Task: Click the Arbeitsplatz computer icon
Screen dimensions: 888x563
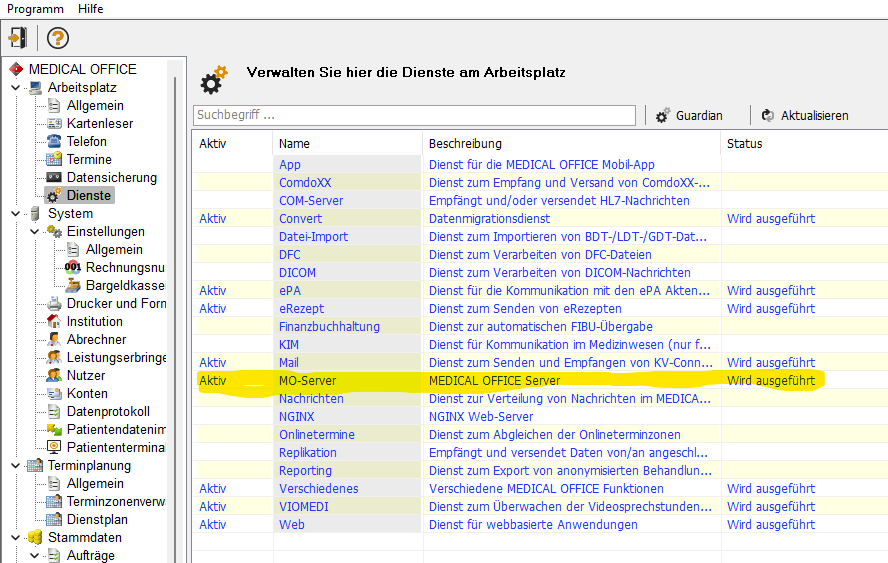Action: click(36, 87)
